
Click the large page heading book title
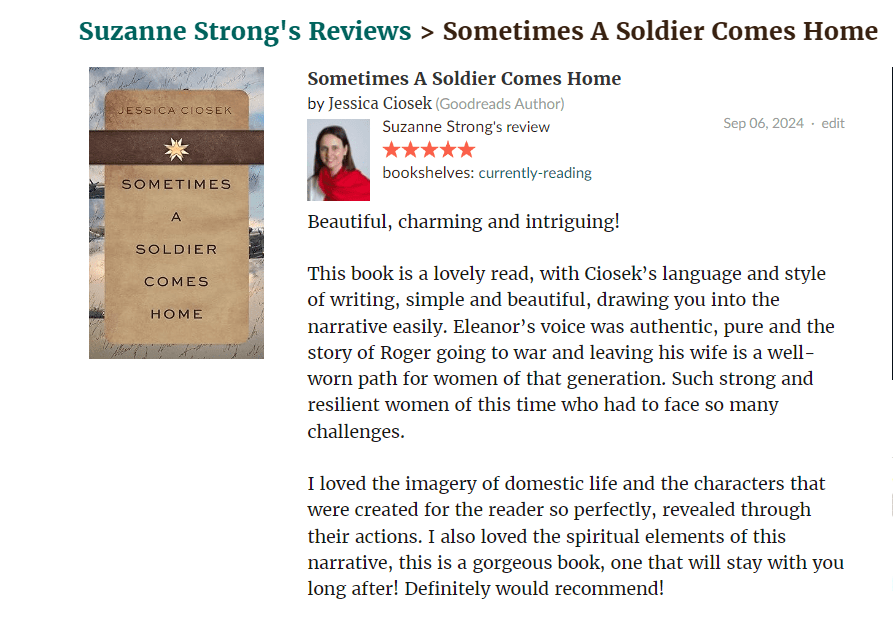pos(660,31)
